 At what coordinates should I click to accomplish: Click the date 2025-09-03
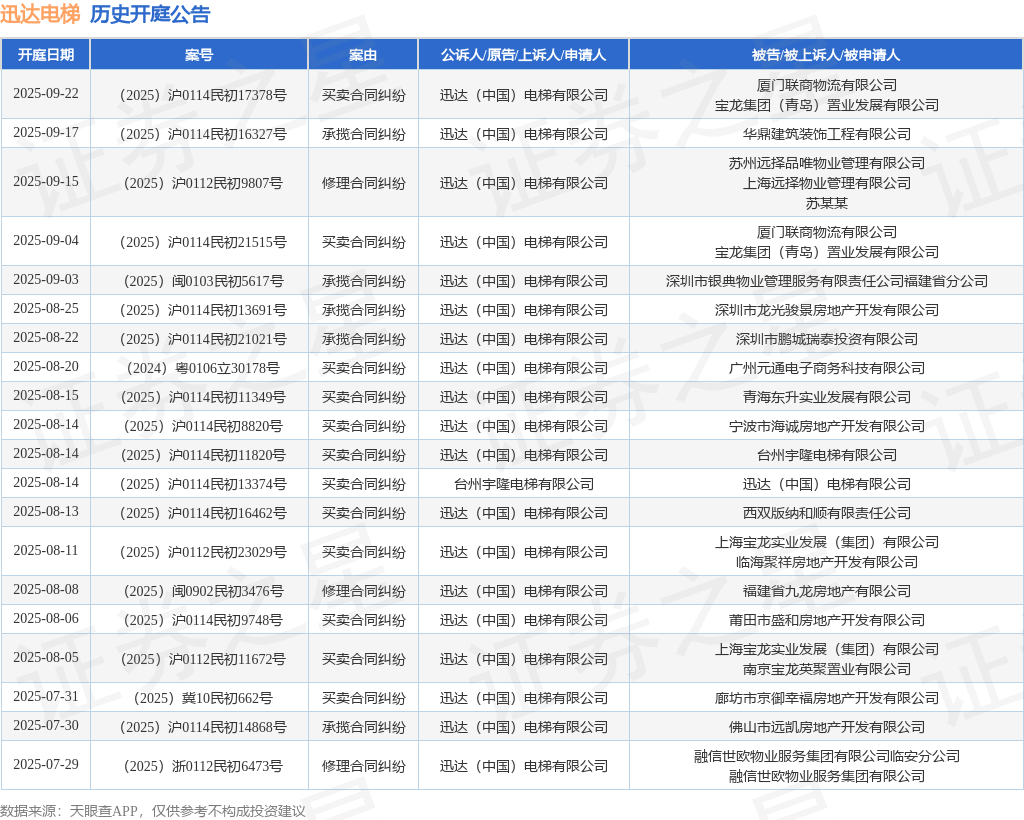[46, 279]
